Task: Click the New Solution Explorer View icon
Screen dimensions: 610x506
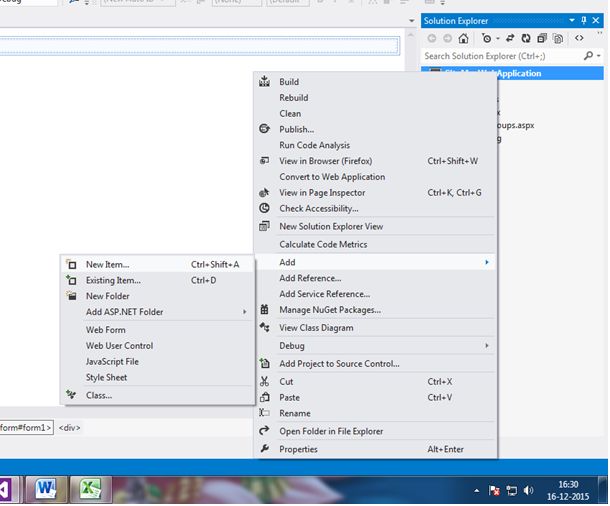Action: click(x=265, y=226)
